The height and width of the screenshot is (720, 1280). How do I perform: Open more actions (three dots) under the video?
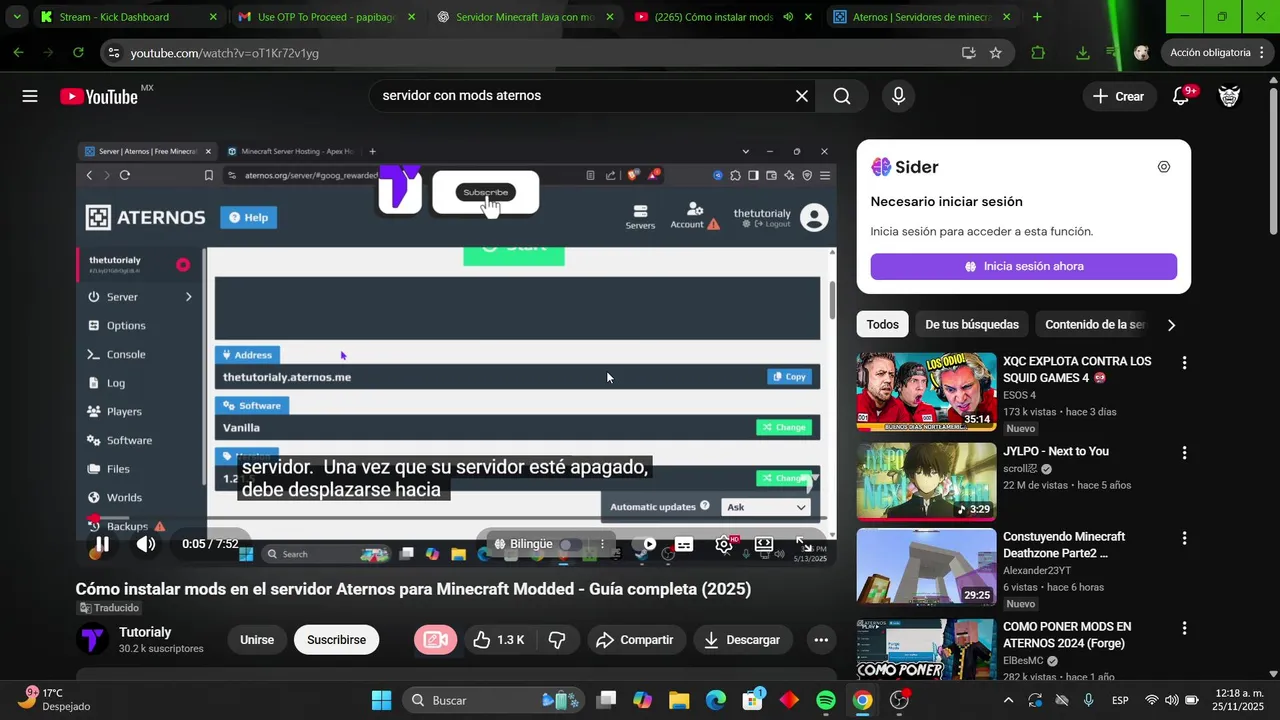(x=821, y=640)
